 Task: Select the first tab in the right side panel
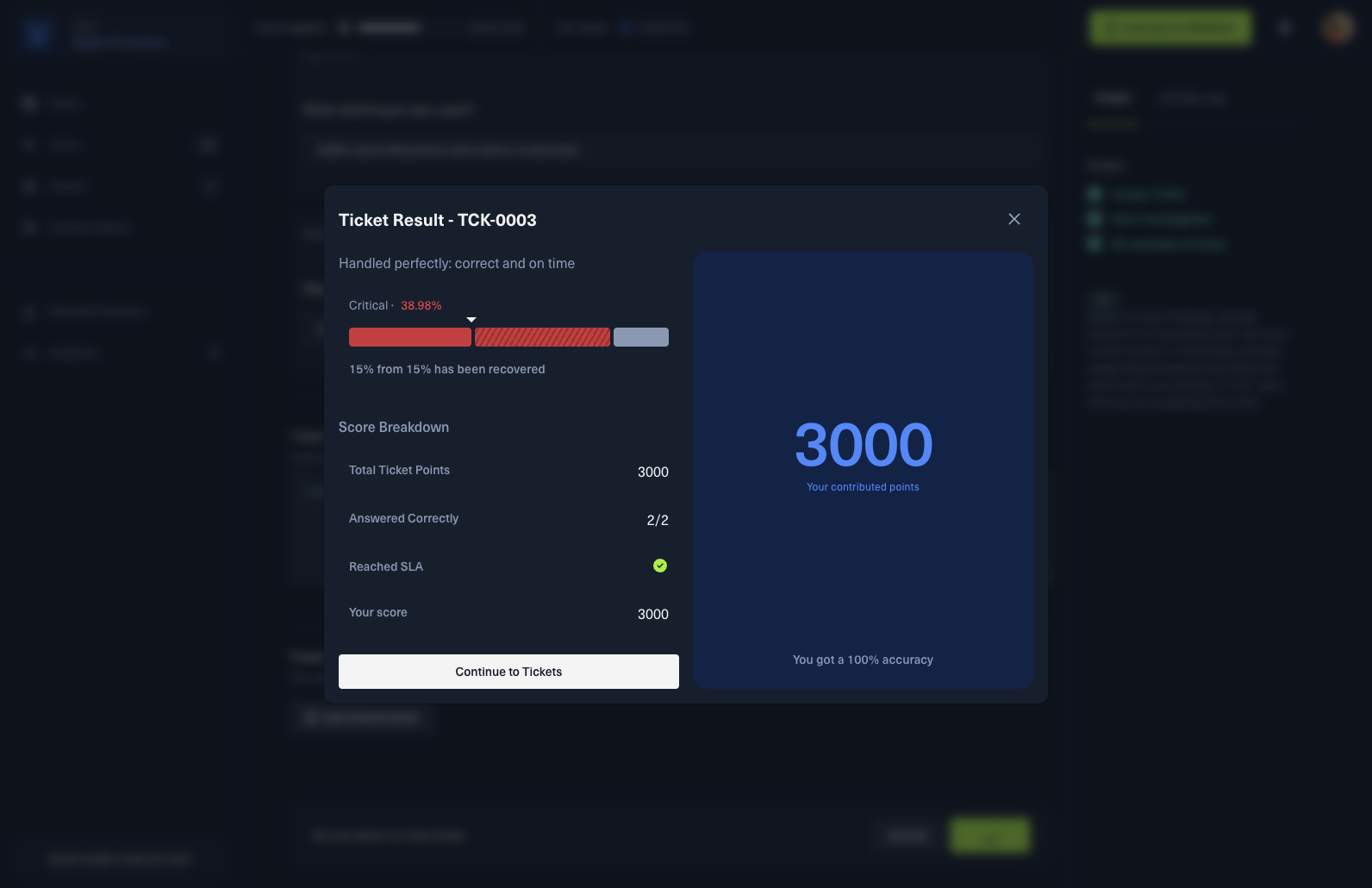pyautogui.click(x=1113, y=98)
